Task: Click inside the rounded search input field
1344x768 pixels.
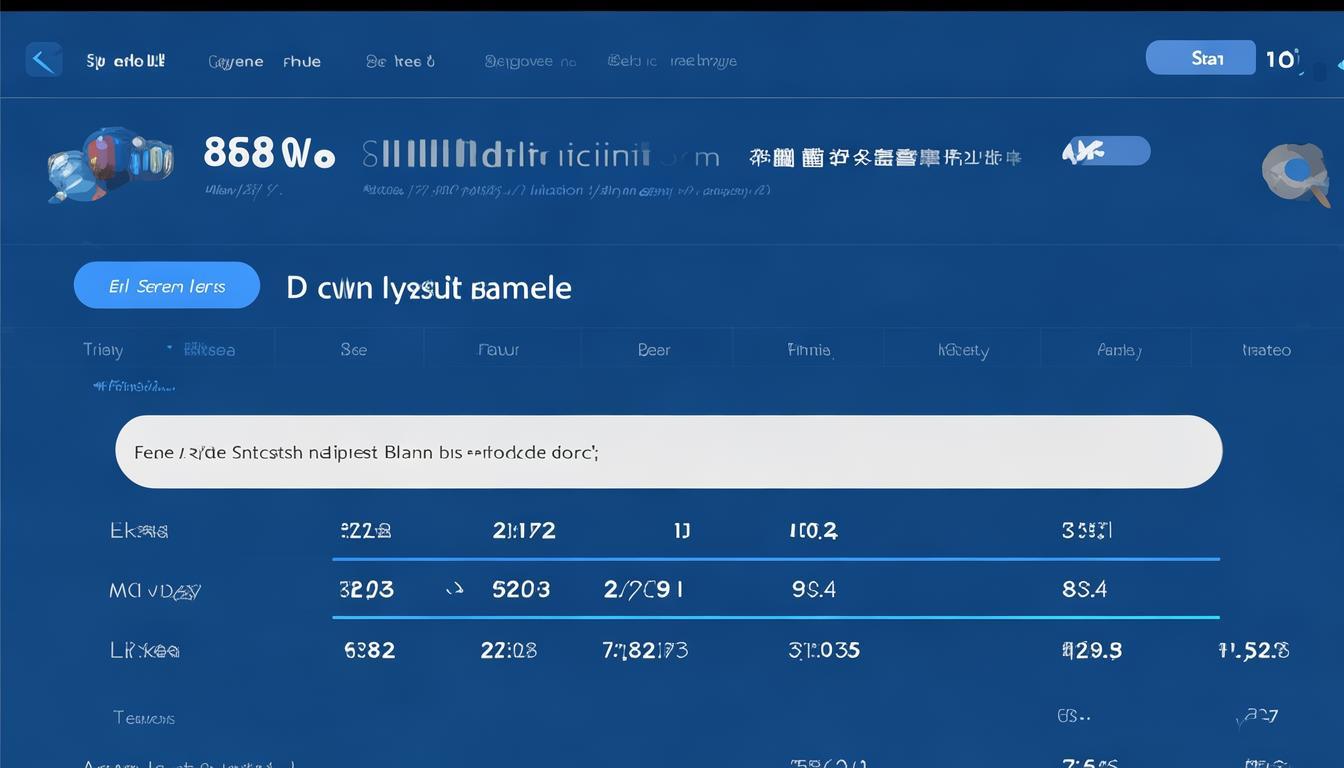Action: click(x=670, y=451)
